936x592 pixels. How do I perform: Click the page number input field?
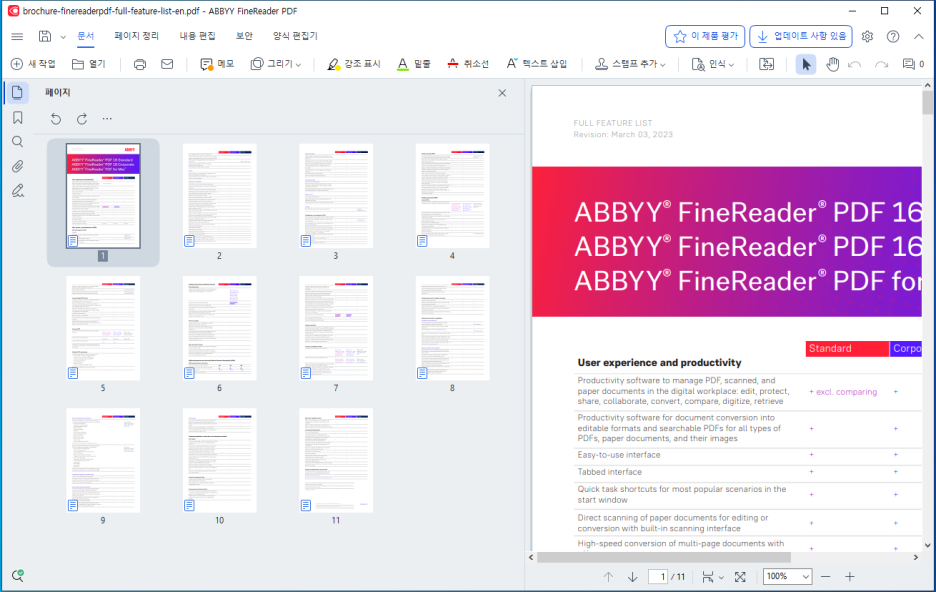point(658,576)
